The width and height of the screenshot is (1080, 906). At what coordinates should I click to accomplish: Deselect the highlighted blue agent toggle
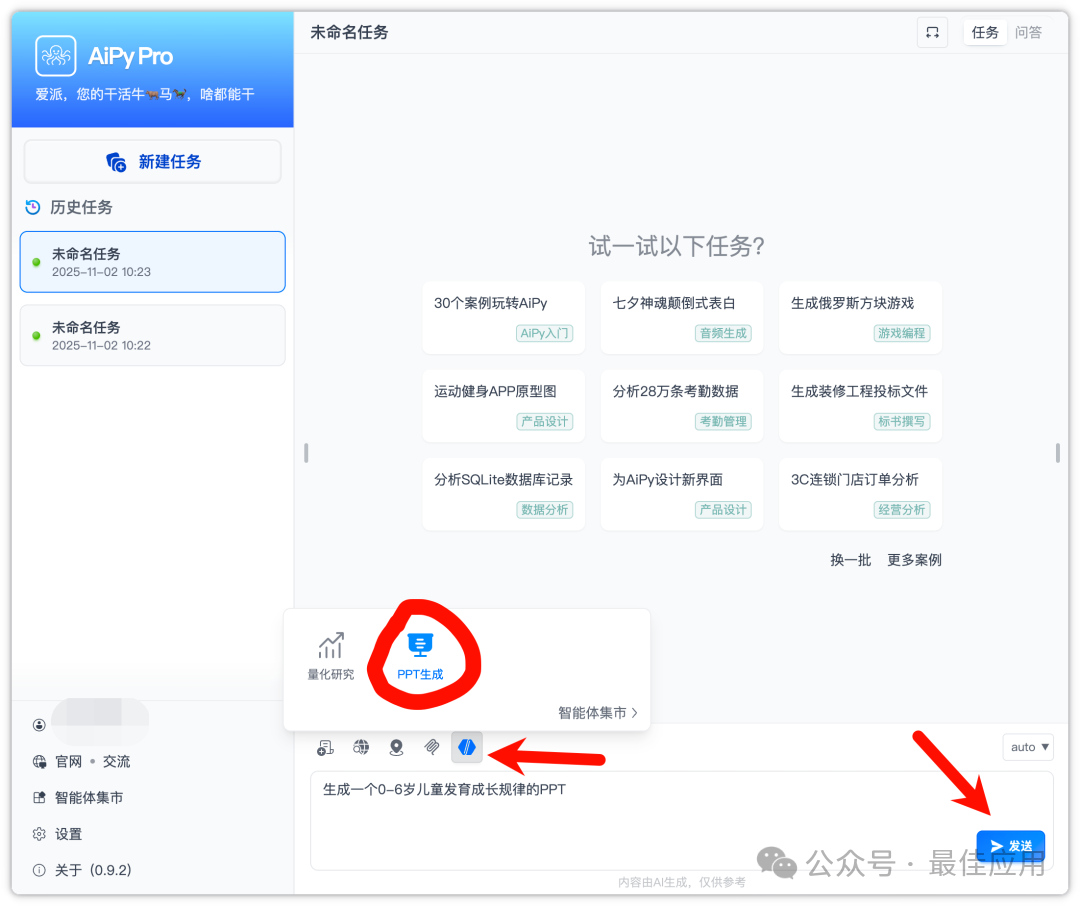[x=466, y=746]
